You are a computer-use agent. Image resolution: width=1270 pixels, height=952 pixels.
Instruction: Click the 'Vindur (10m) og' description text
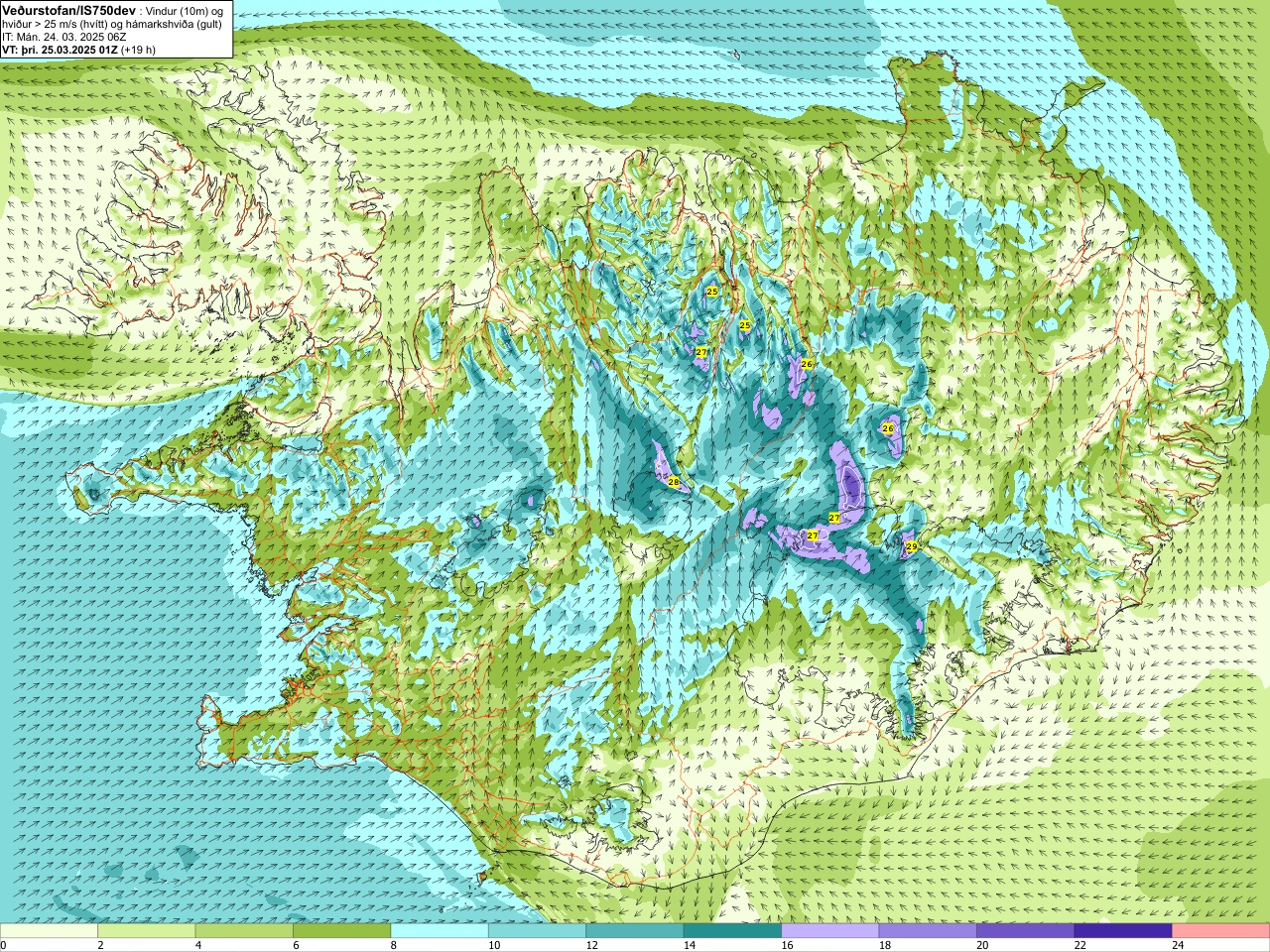tap(185, 11)
